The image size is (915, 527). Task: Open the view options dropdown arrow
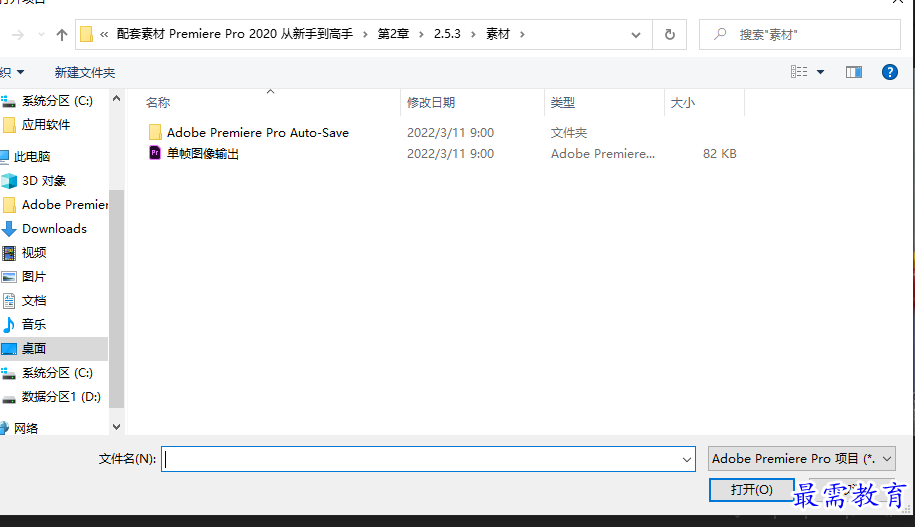(820, 72)
